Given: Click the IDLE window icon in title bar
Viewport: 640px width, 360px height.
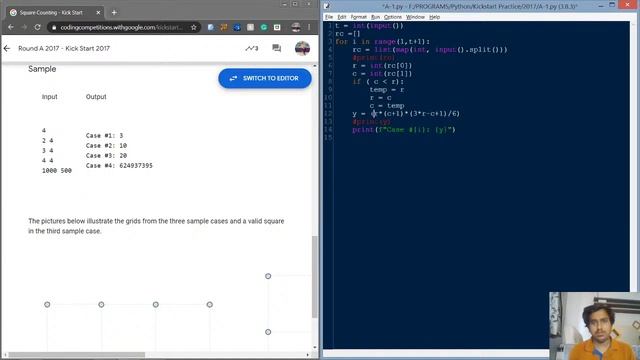Looking at the screenshot, I should [327, 6].
